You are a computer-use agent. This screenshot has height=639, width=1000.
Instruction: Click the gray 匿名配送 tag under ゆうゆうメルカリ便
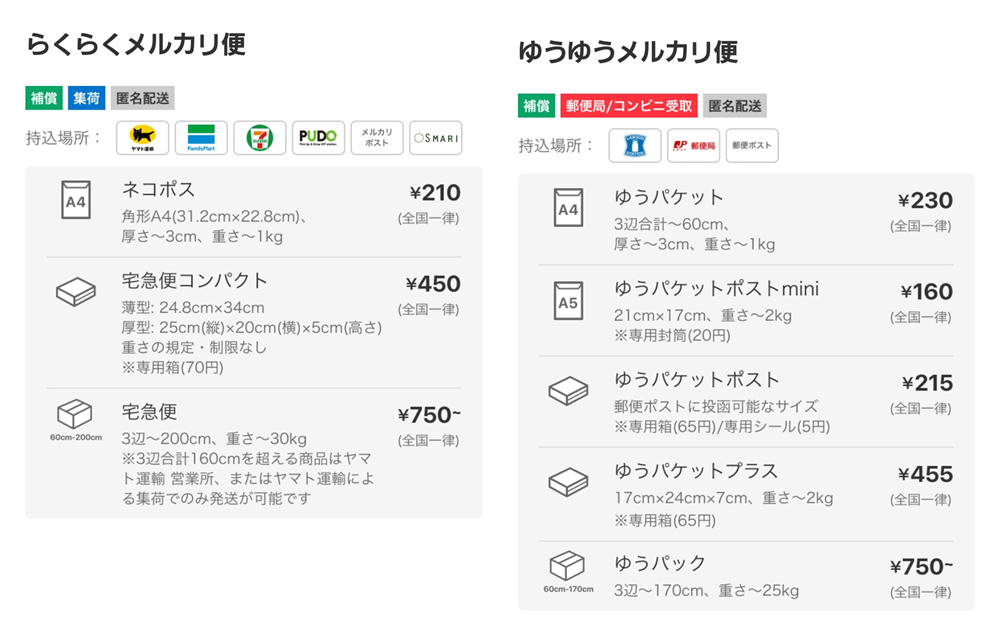click(735, 106)
